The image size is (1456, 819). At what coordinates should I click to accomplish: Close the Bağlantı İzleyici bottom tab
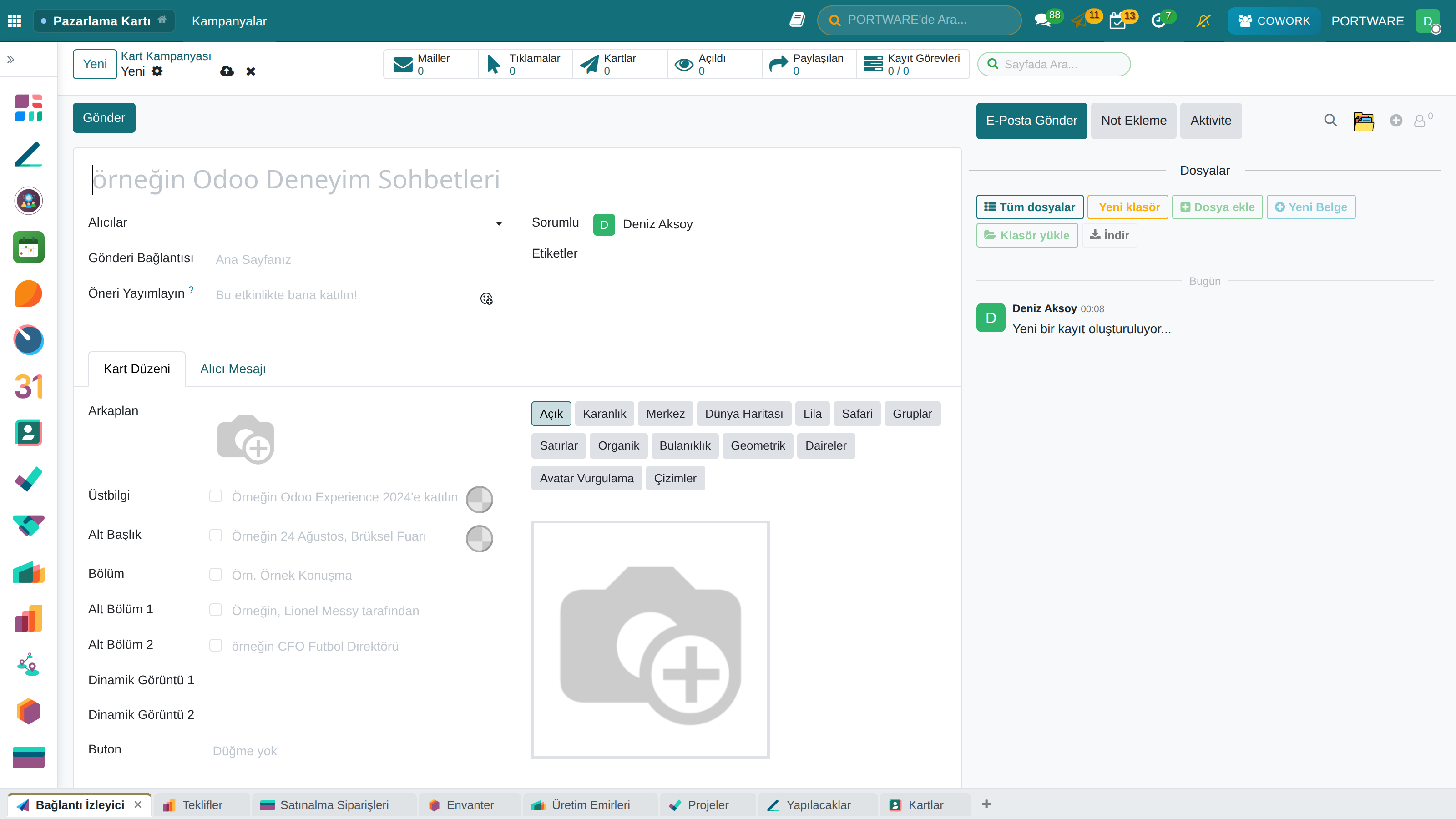(x=138, y=804)
